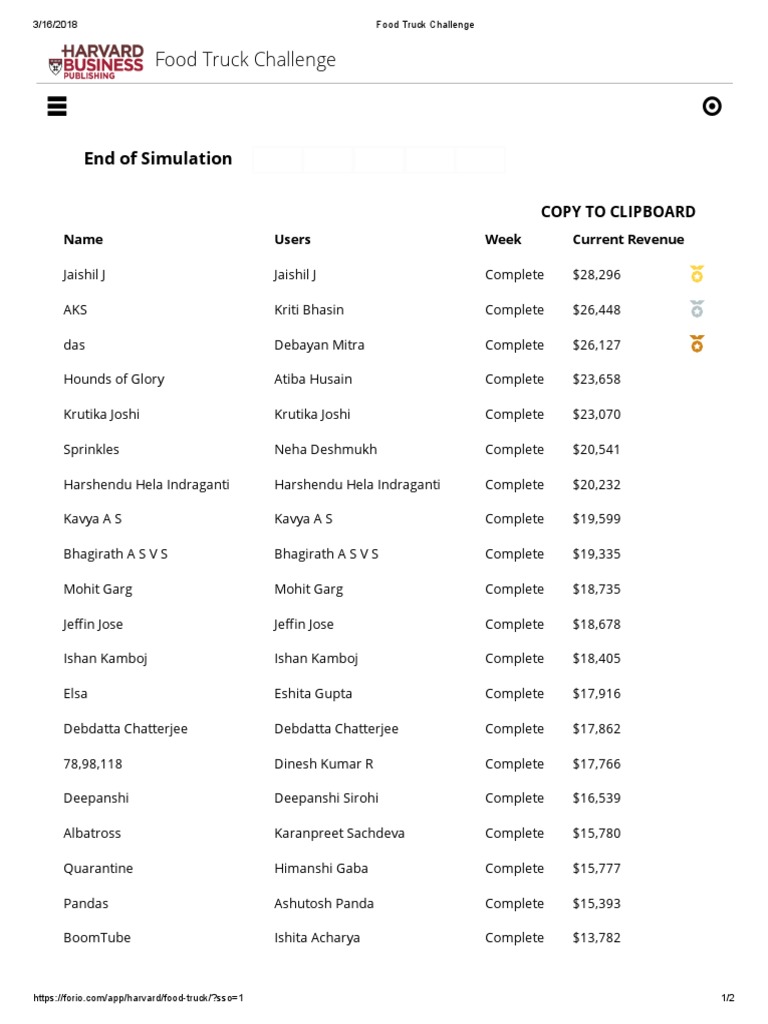Click the Name column header
Viewport: 768px width, 1024px height.
[x=83, y=239]
